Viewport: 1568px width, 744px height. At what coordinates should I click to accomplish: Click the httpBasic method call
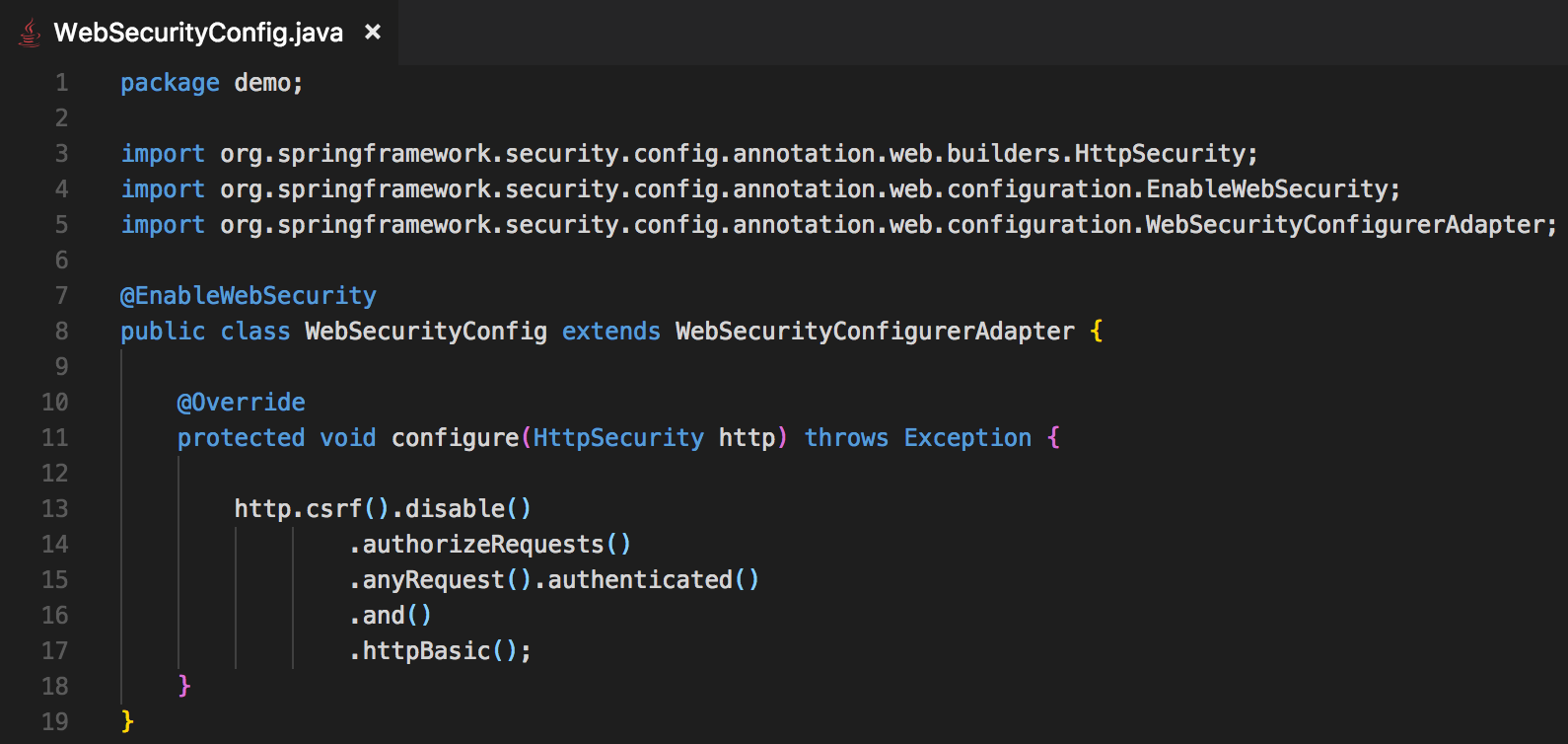pos(426,651)
